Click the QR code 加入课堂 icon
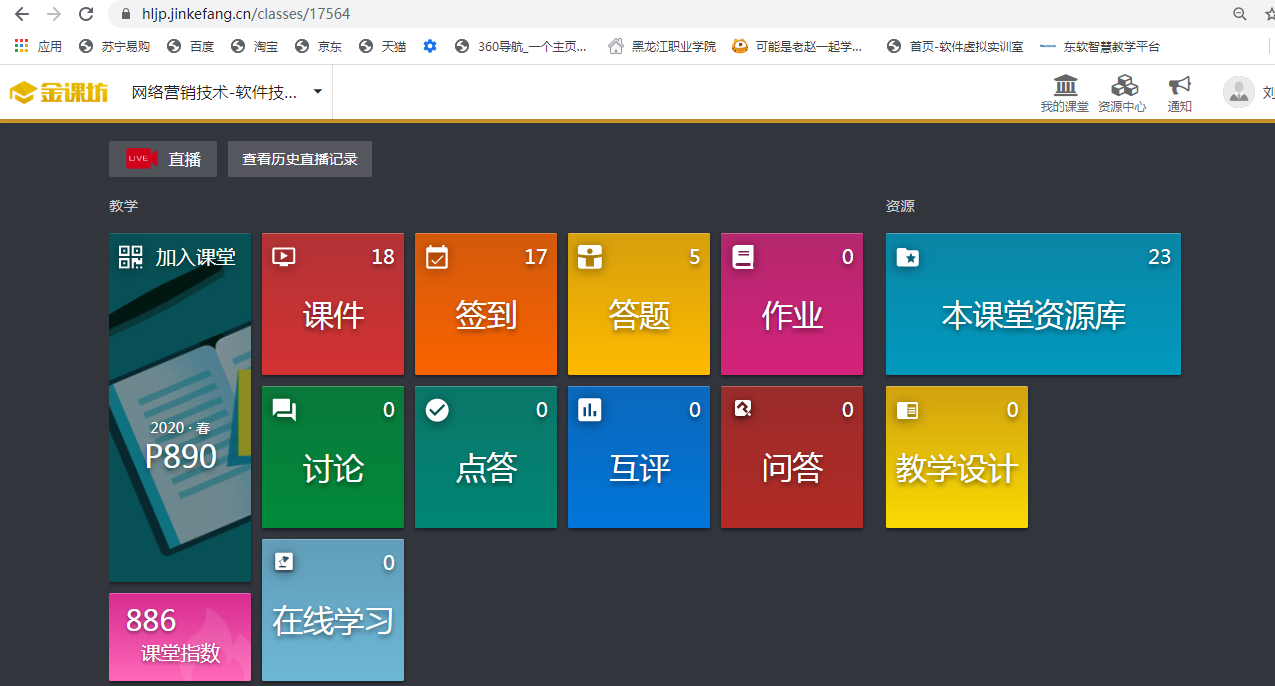This screenshot has height=686, width=1275. coord(131,257)
